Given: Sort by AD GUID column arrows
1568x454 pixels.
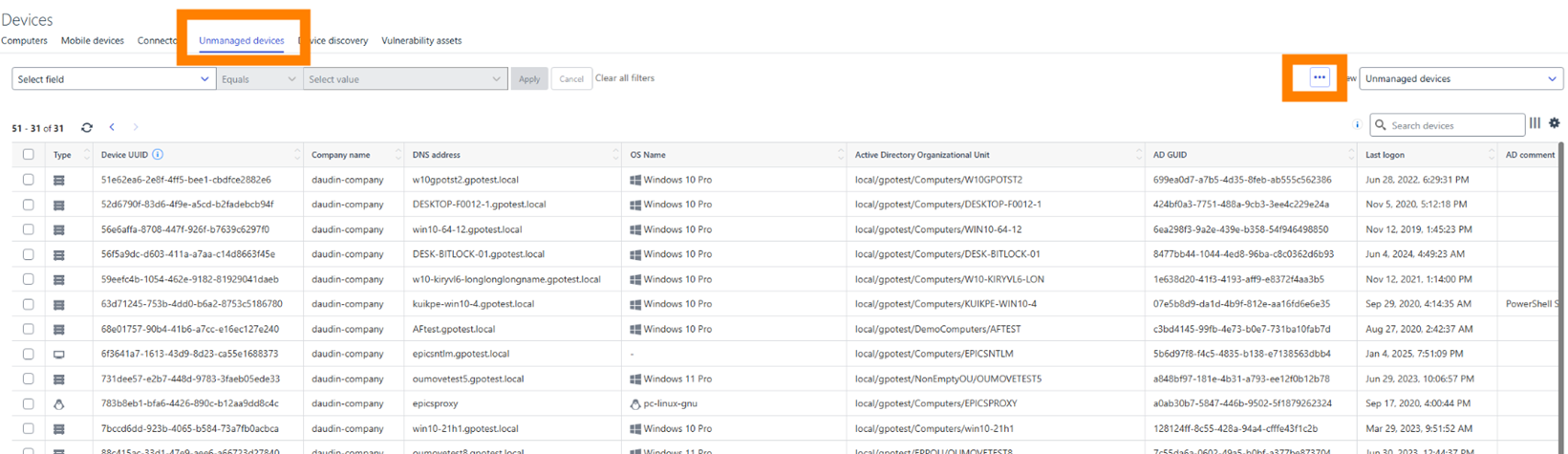Looking at the screenshot, I should pos(1351,154).
